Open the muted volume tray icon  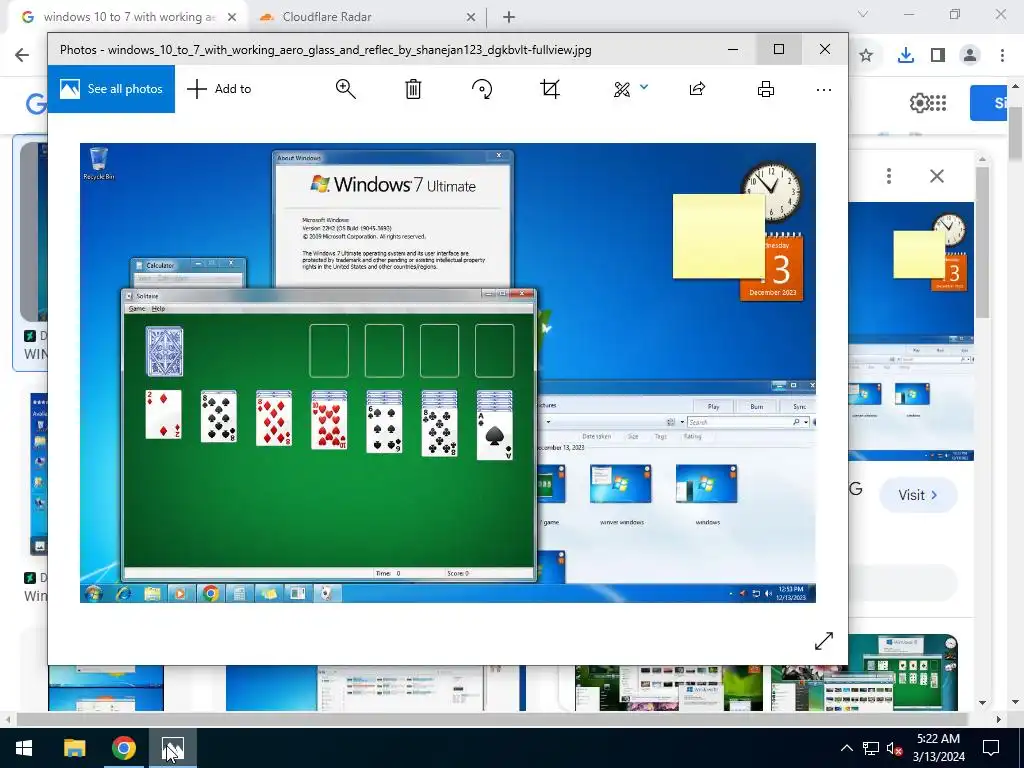click(894, 748)
